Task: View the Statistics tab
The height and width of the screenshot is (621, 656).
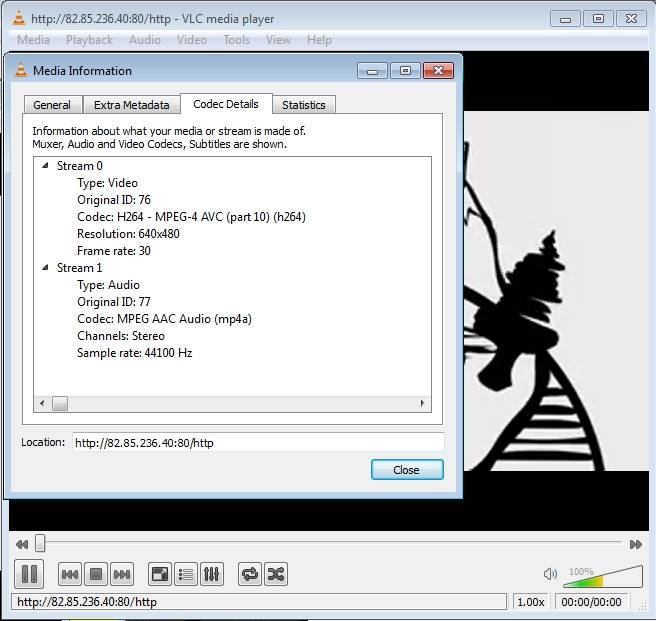Action: (304, 105)
